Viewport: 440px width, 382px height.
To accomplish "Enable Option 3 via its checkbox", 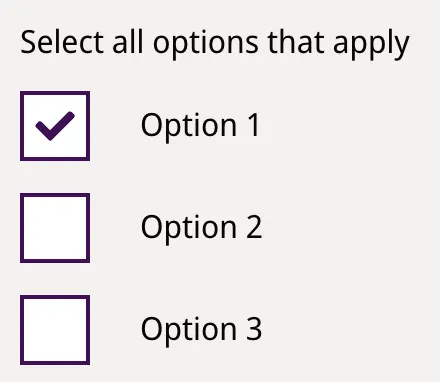I will pos(55,330).
